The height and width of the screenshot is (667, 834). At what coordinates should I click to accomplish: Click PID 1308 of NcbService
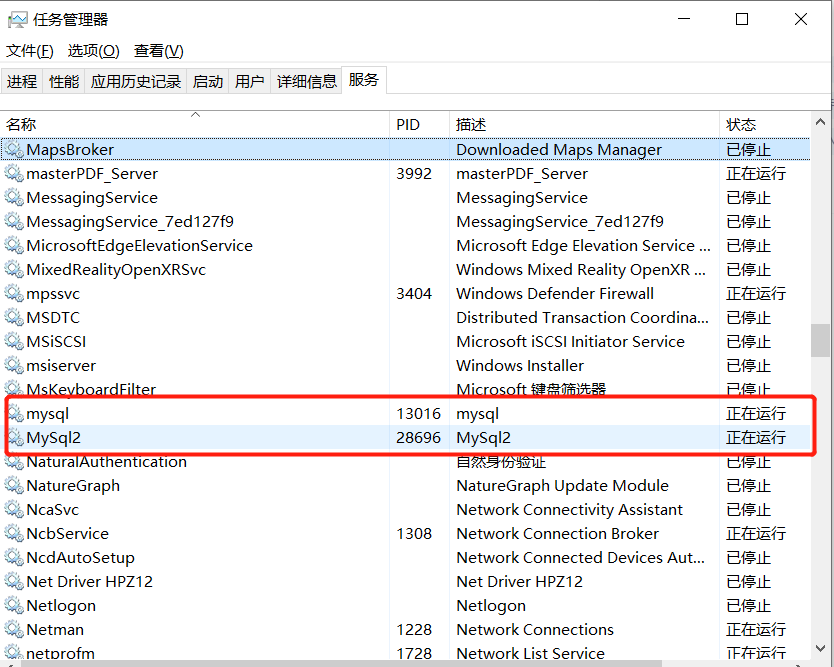414,533
